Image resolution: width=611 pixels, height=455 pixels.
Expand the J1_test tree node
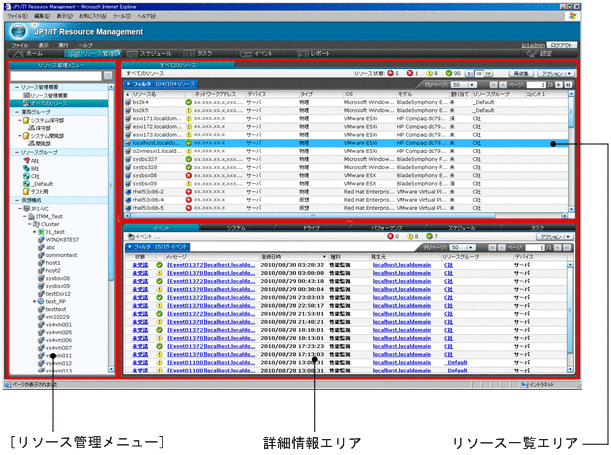pyautogui.click(x=34, y=232)
